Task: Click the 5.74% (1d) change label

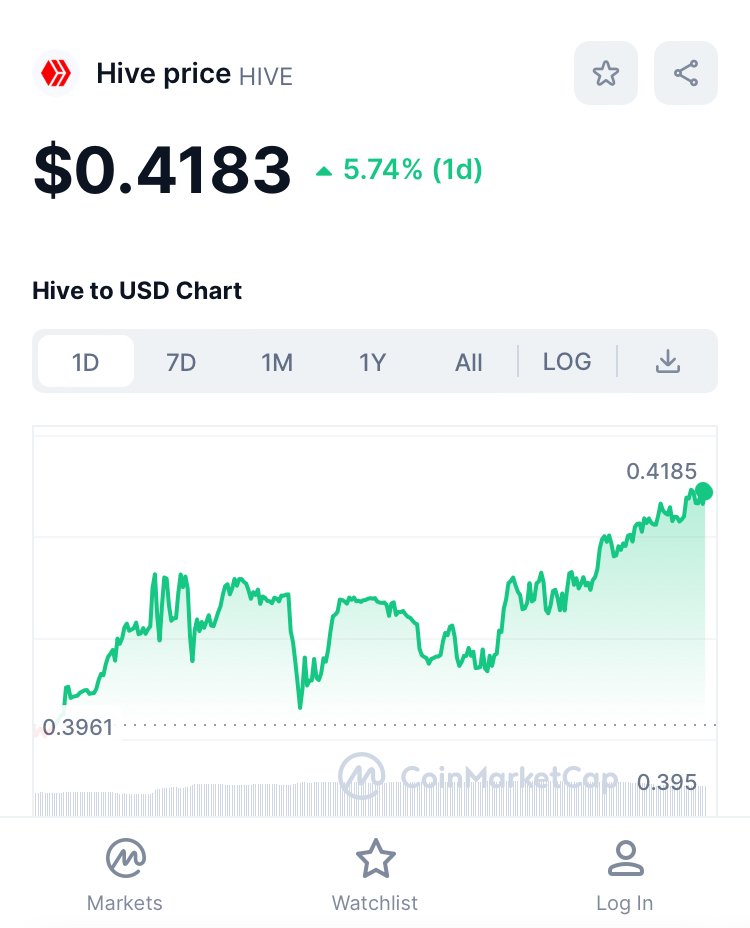Action: (413, 170)
